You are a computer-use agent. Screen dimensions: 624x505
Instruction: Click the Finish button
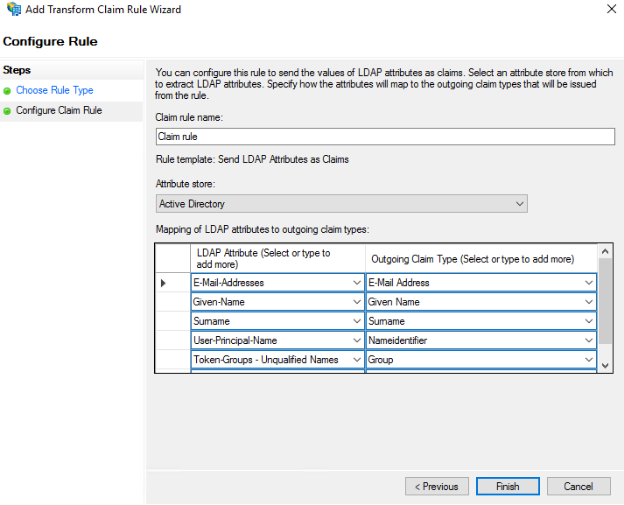coord(507,487)
